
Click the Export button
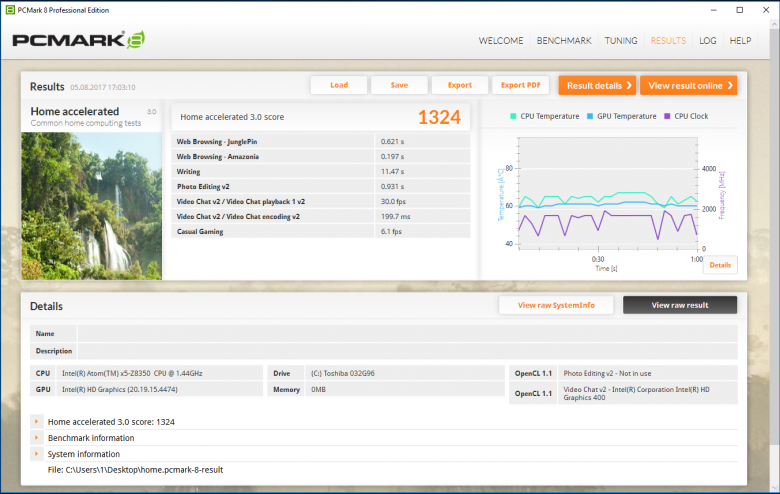460,85
